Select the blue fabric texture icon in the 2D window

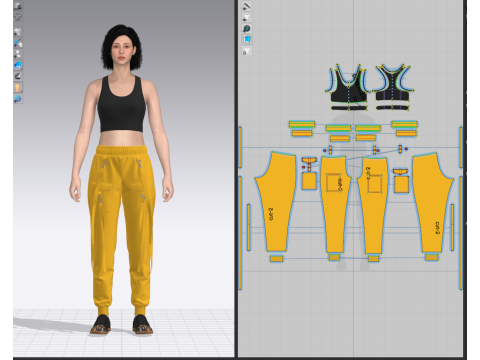tap(247, 40)
